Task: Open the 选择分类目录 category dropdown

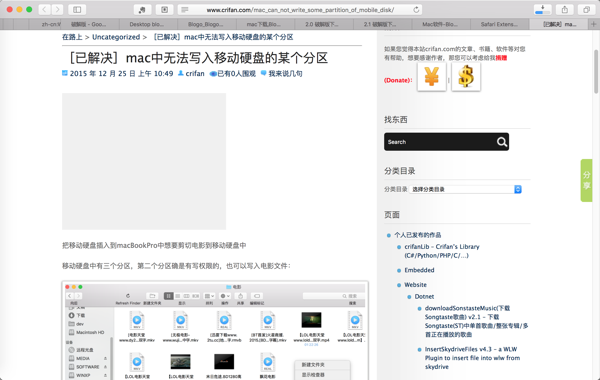Action: pos(465,189)
